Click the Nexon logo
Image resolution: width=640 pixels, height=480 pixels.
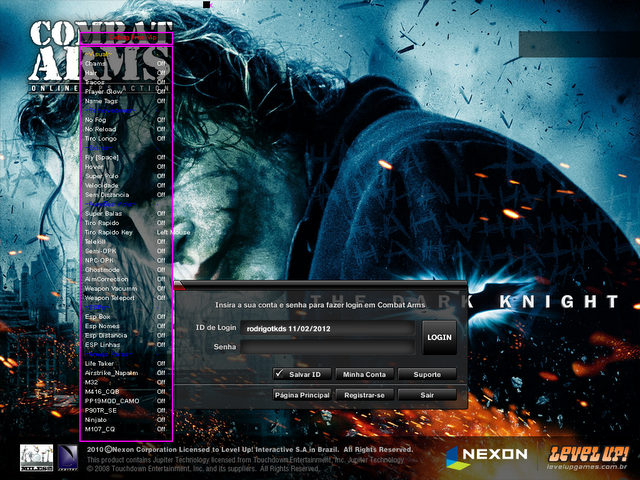coord(487,456)
